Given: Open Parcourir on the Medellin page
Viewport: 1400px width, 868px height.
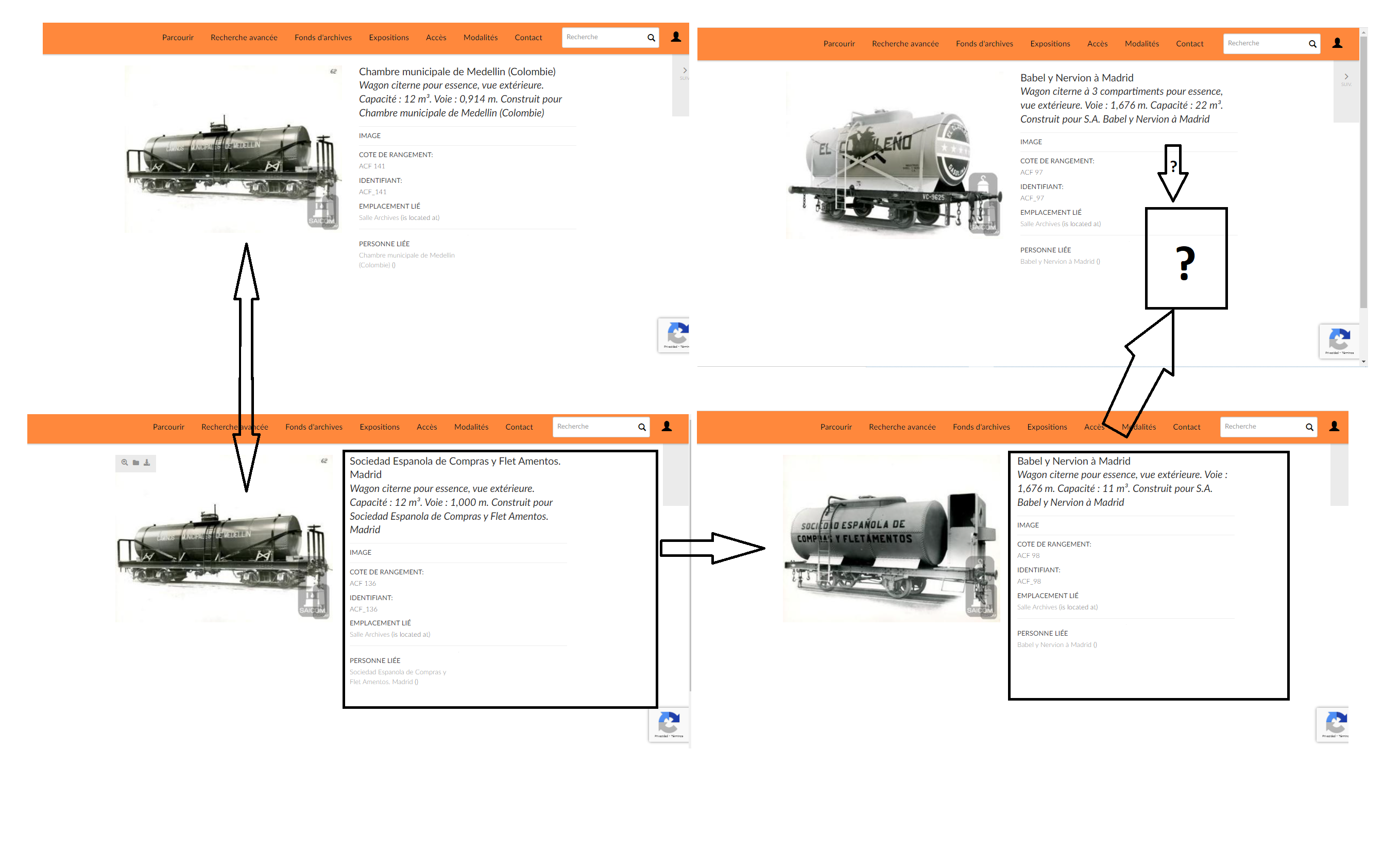Looking at the screenshot, I should pos(178,38).
